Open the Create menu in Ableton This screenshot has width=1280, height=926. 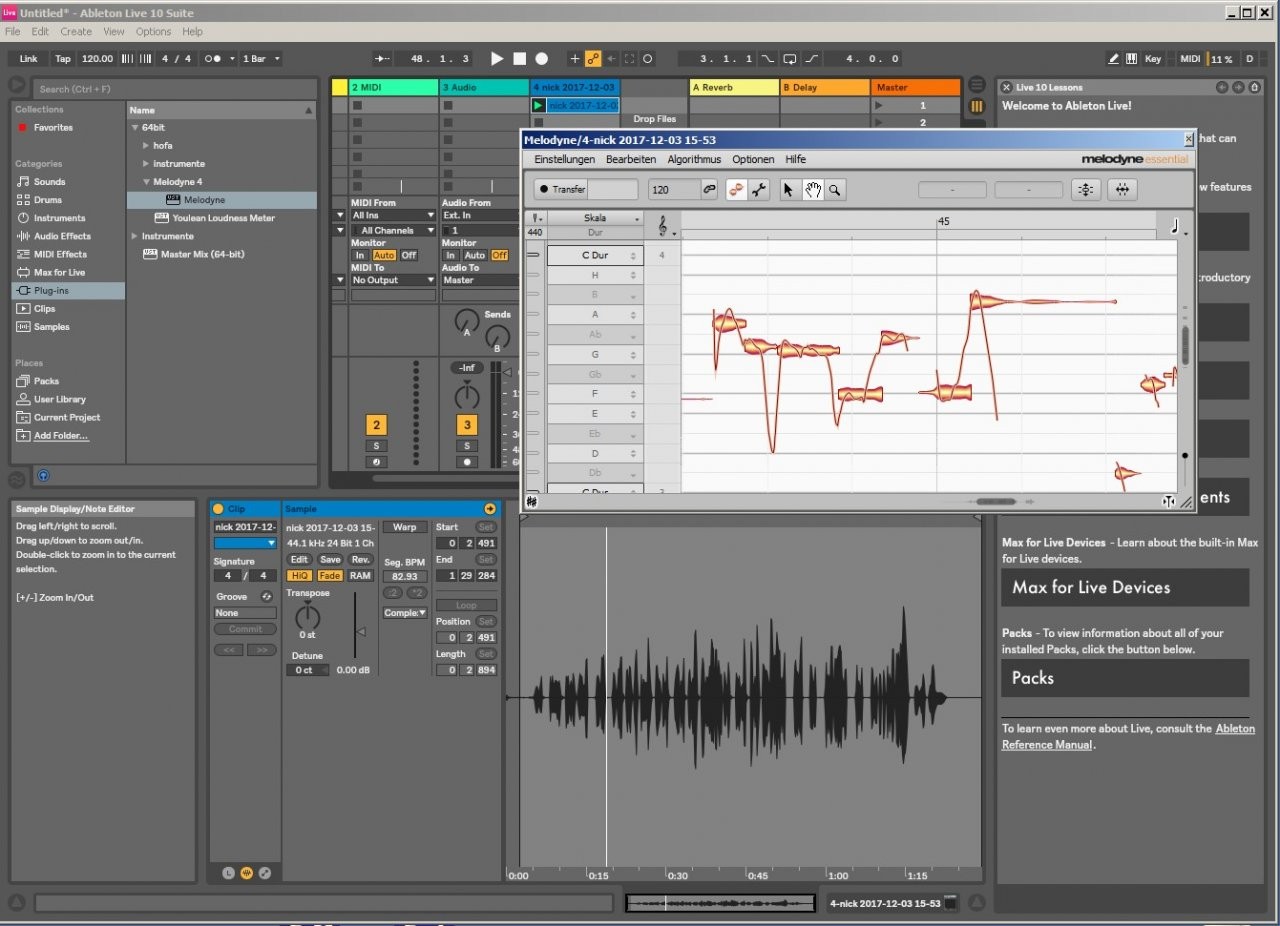click(x=76, y=32)
